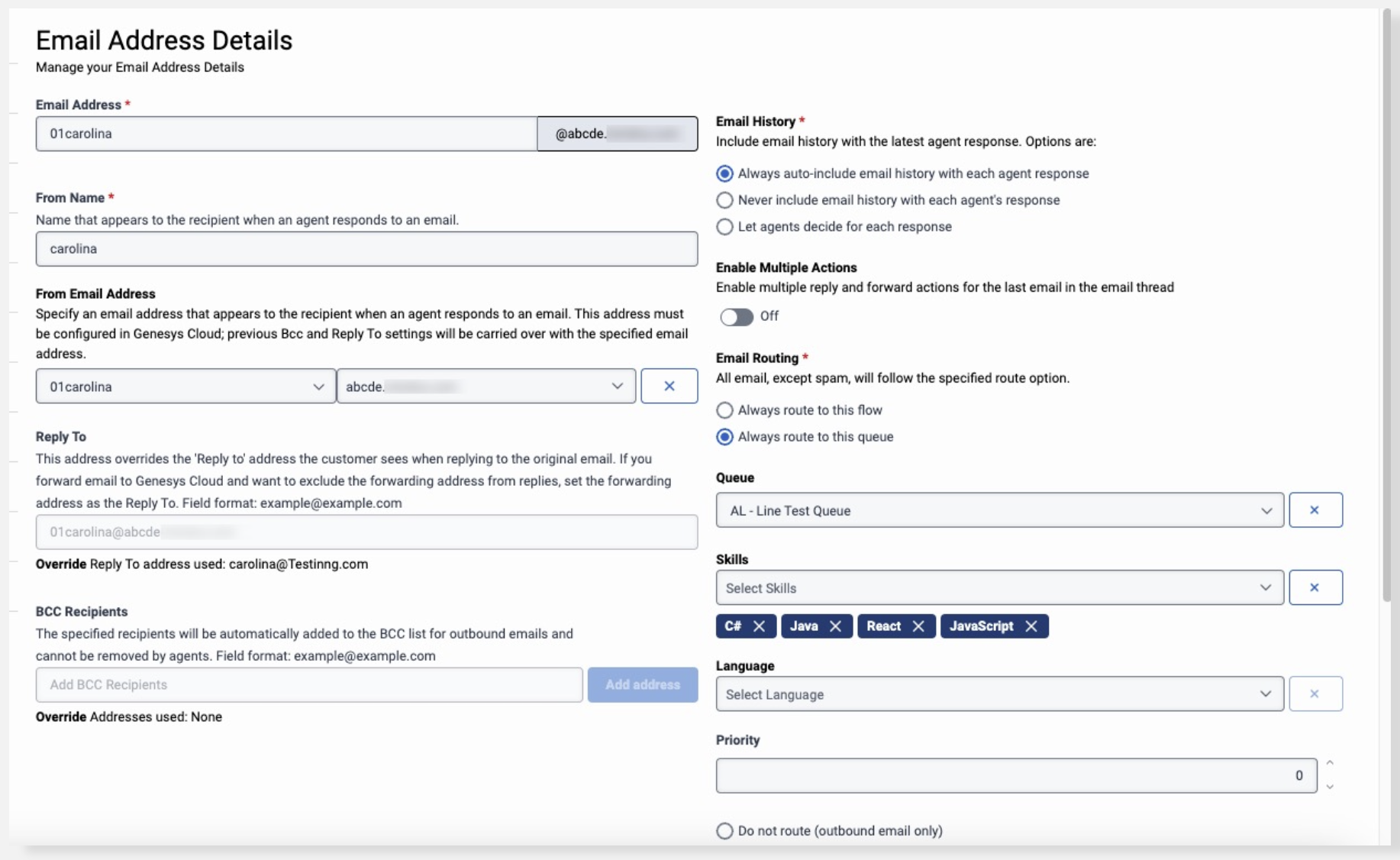1400x860 pixels.
Task: Open the Select Skills dropdown
Action: tap(1266, 588)
